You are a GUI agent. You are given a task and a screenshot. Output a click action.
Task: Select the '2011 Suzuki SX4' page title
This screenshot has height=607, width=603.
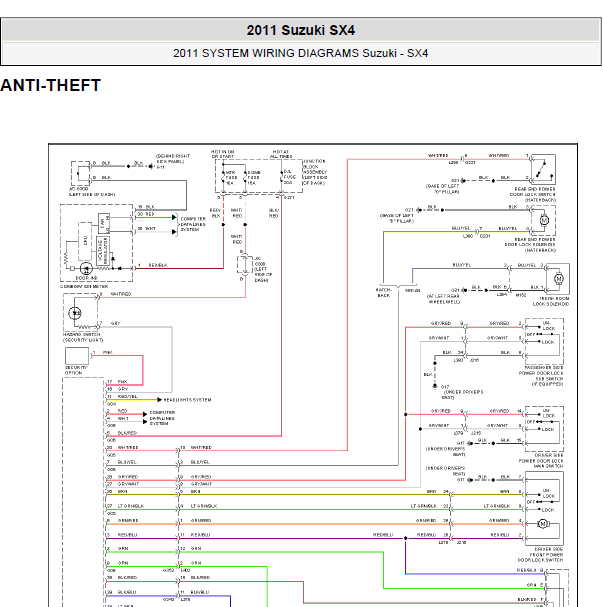click(x=301, y=30)
